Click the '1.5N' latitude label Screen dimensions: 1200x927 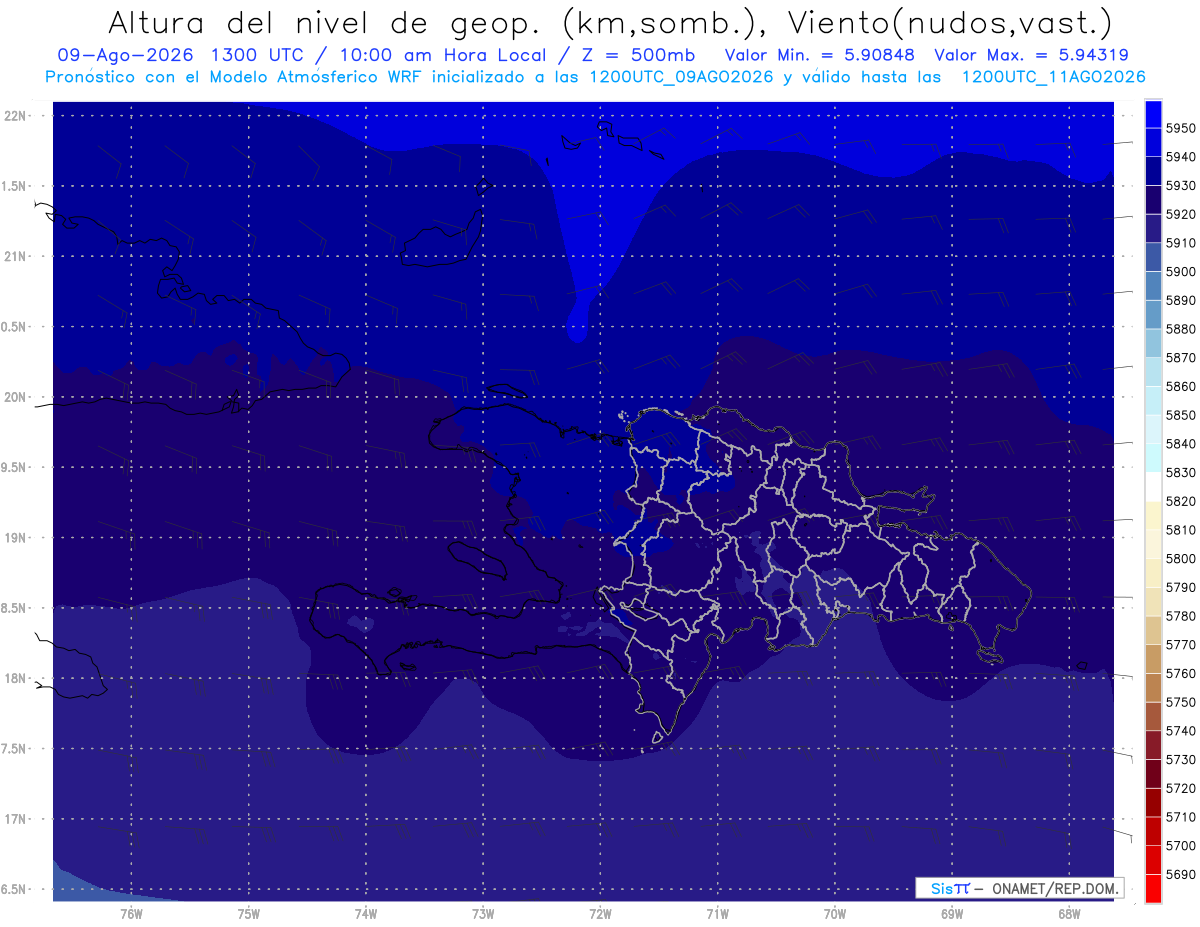[x=14, y=186]
